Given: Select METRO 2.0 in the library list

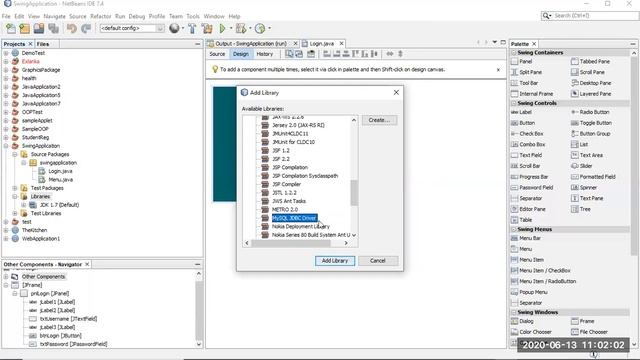Looking at the screenshot, I should point(285,209).
